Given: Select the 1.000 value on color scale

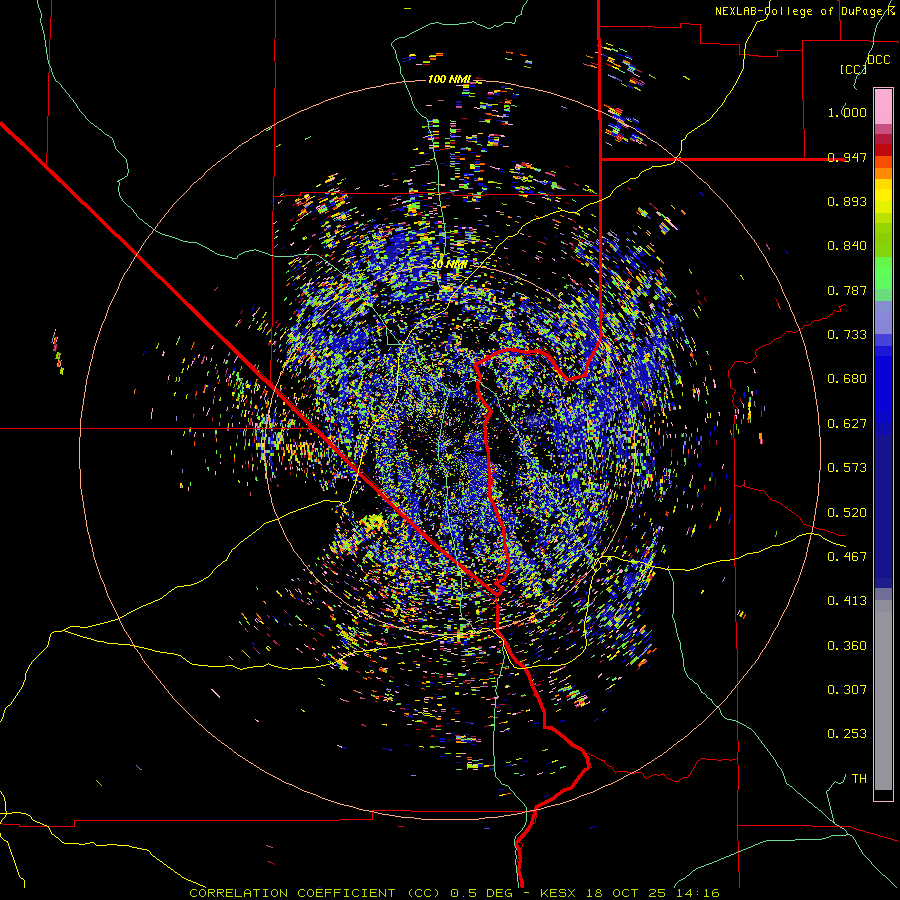Looking at the screenshot, I should (x=847, y=112).
